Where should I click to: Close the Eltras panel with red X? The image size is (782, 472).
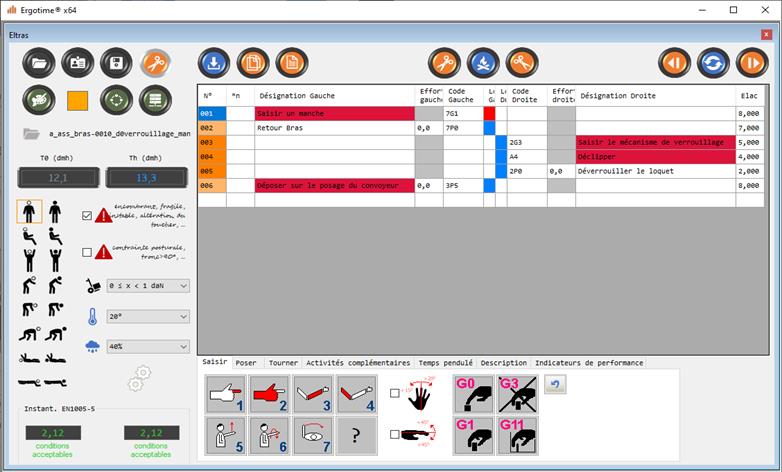767,35
